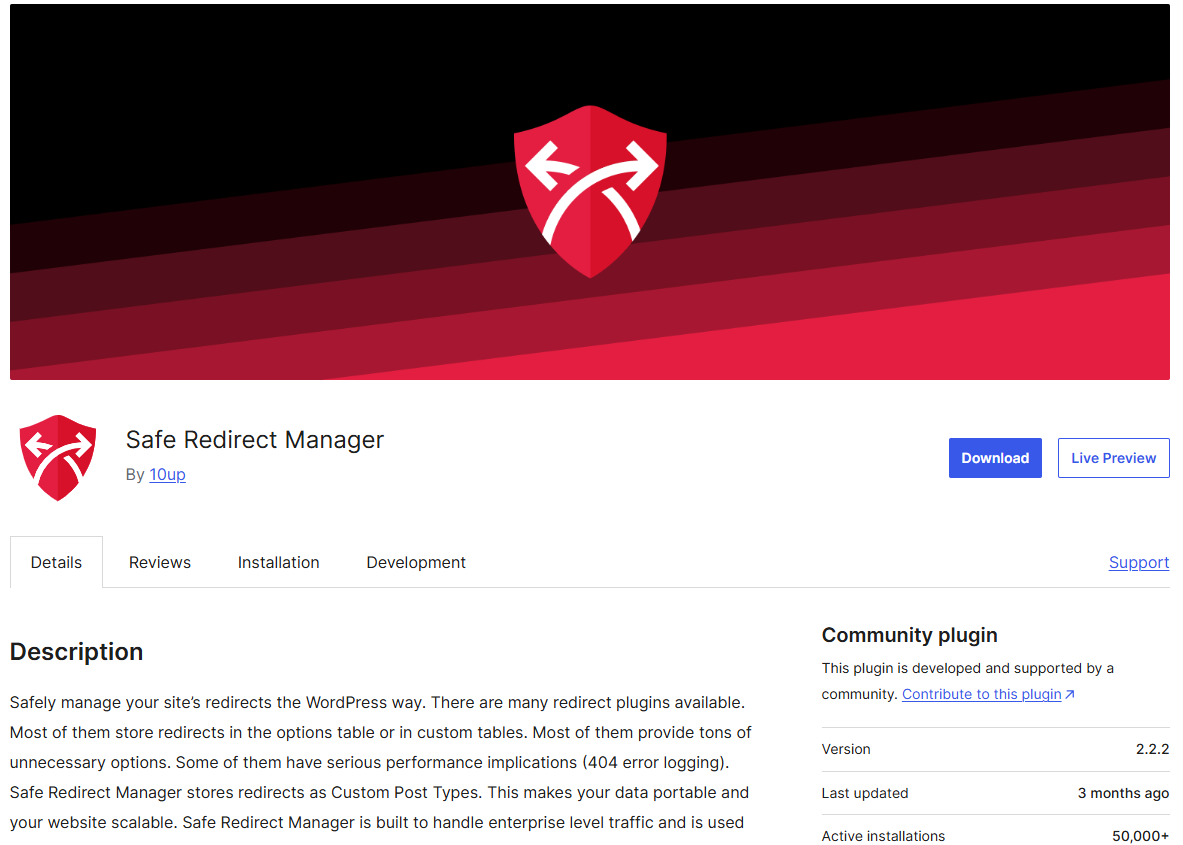Viewport: 1183px width, 845px height.
Task: Click the external link arrow after Contribute
Action: (1069, 694)
